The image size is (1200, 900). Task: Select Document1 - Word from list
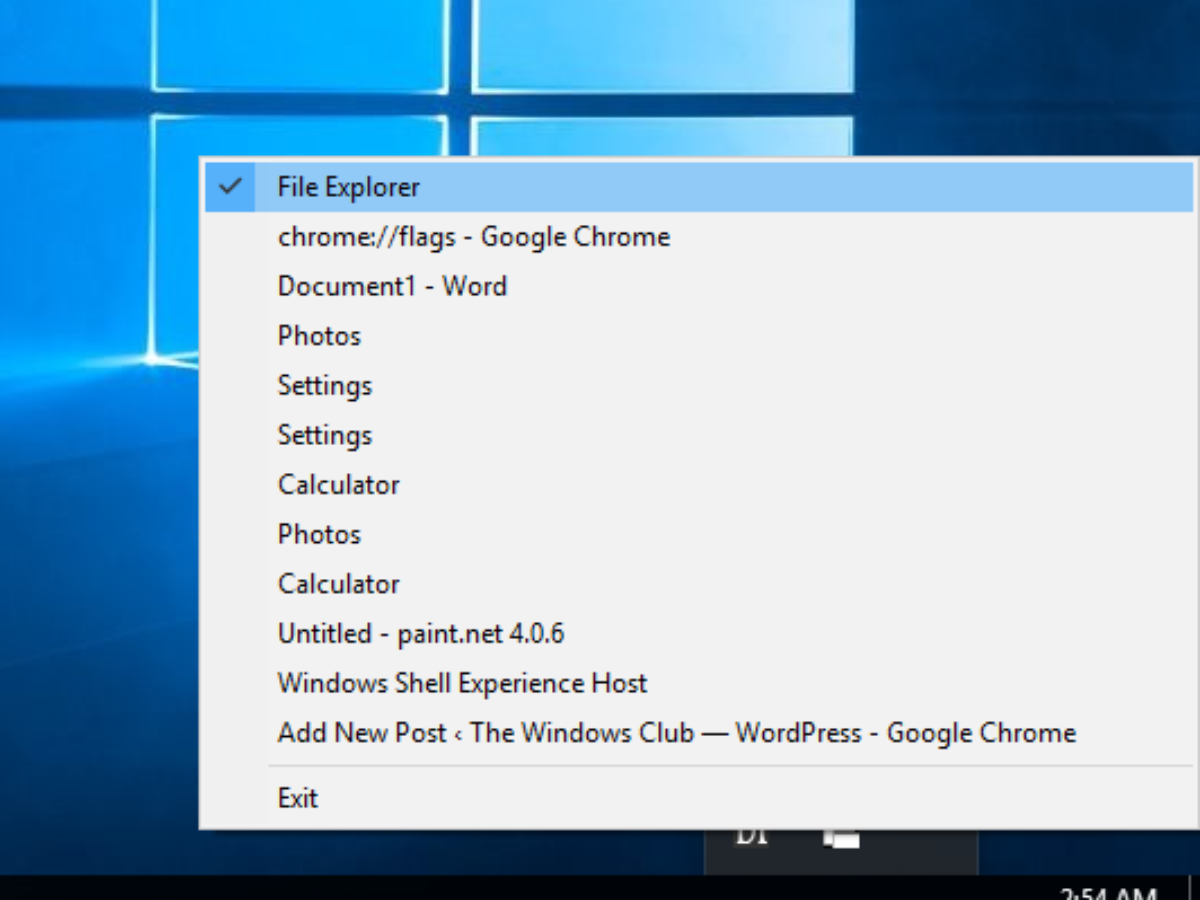[392, 287]
